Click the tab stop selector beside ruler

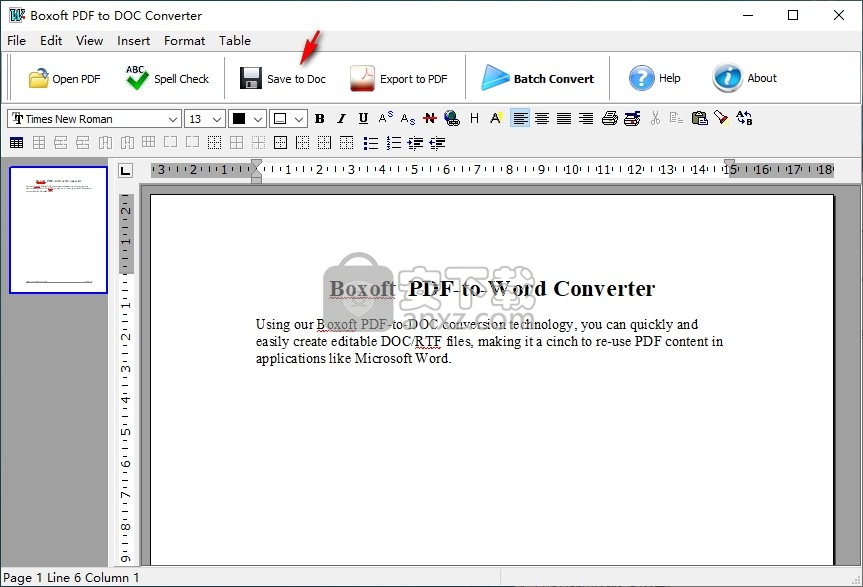pos(125,171)
